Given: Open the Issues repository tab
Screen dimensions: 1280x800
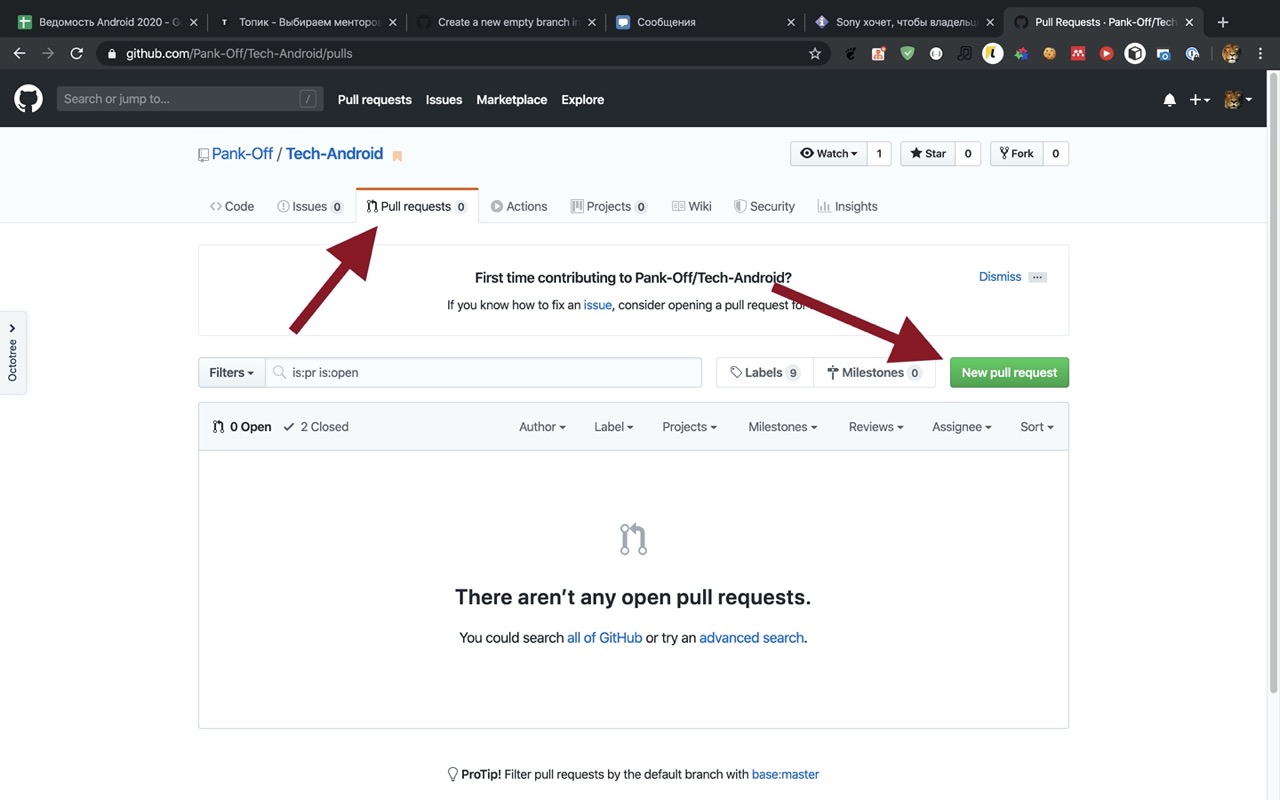Looking at the screenshot, I should pyautogui.click(x=310, y=206).
